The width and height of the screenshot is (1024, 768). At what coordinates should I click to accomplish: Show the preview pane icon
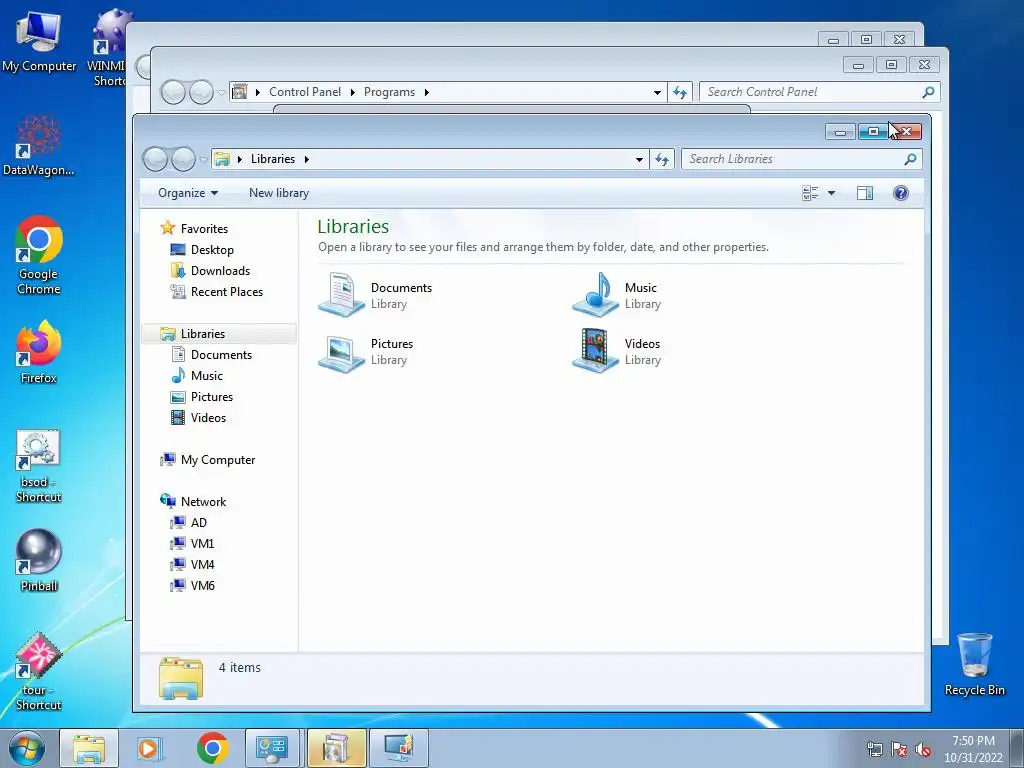click(865, 193)
